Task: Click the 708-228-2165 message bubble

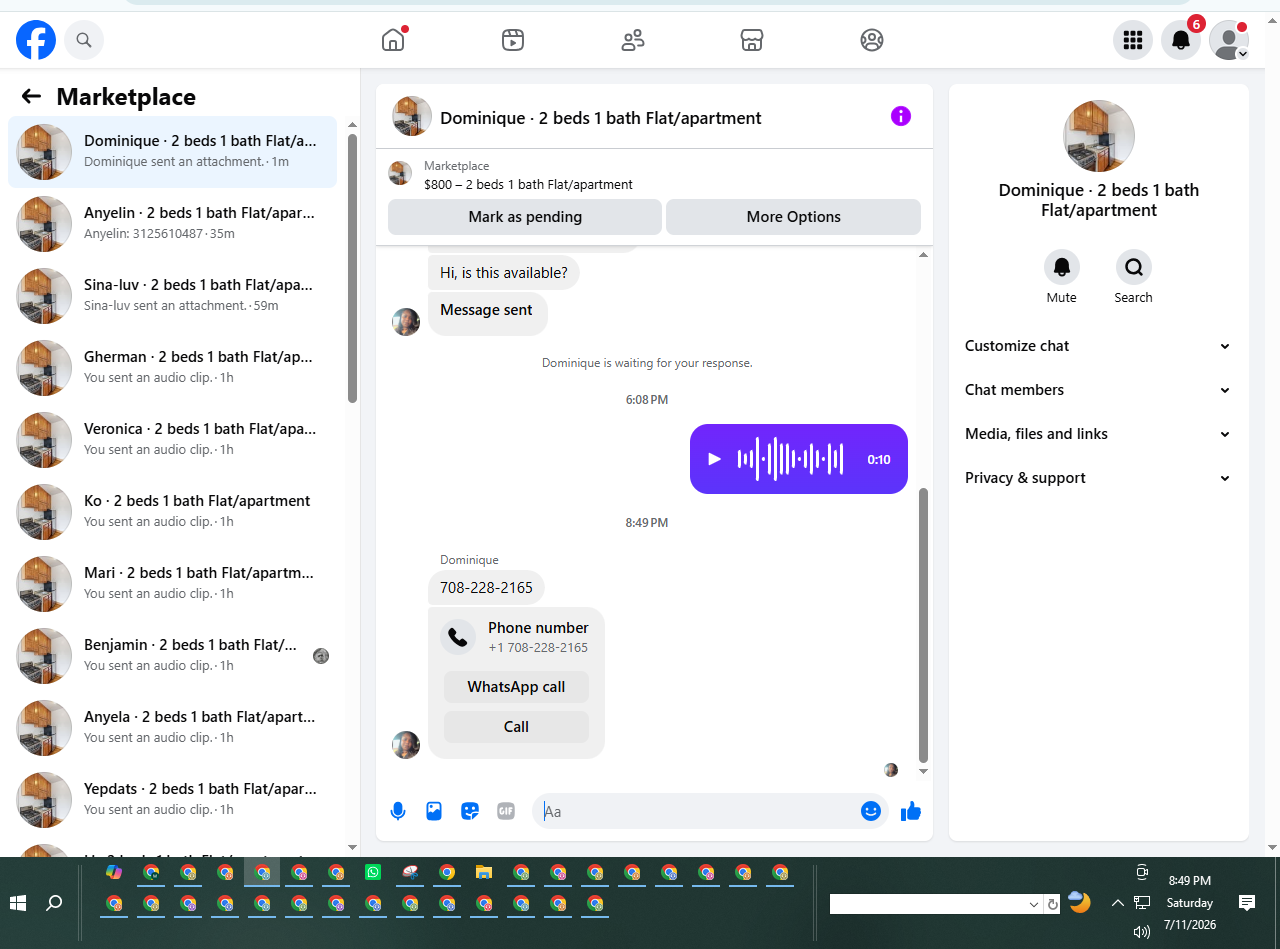Action: 486,588
